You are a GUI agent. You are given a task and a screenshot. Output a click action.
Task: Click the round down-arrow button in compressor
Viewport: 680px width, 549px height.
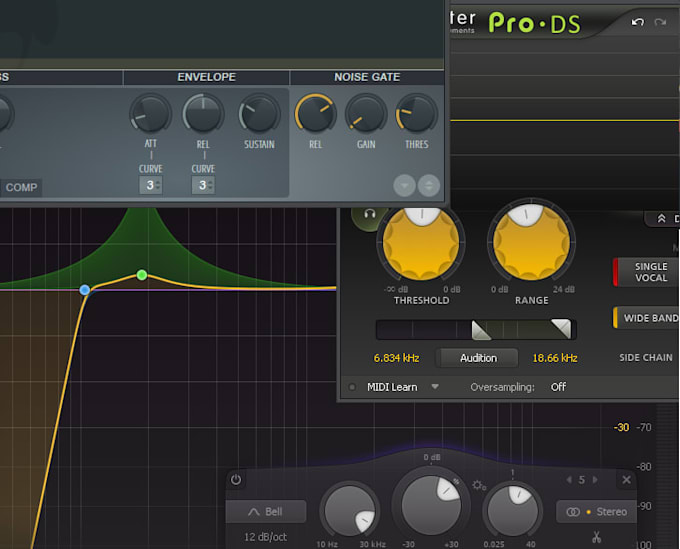click(x=404, y=186)
